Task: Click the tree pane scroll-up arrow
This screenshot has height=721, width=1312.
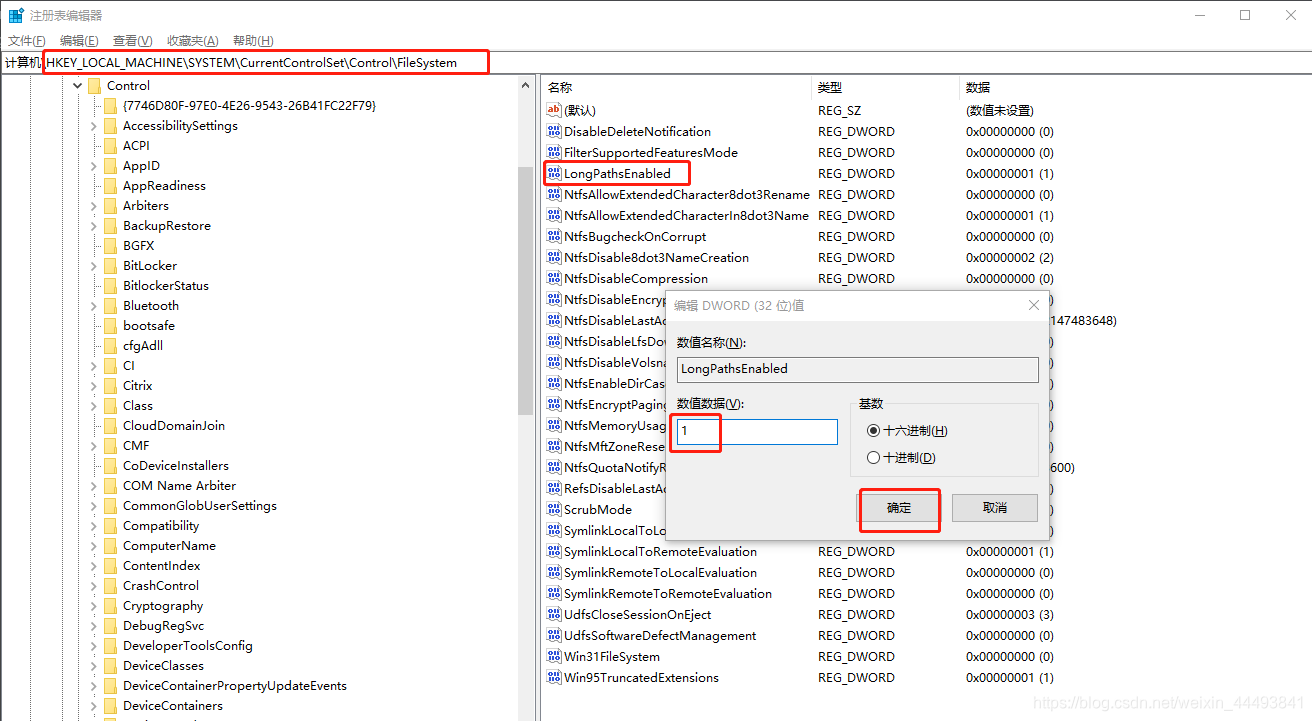Action: pyautogui.click(x=526, y=85)
